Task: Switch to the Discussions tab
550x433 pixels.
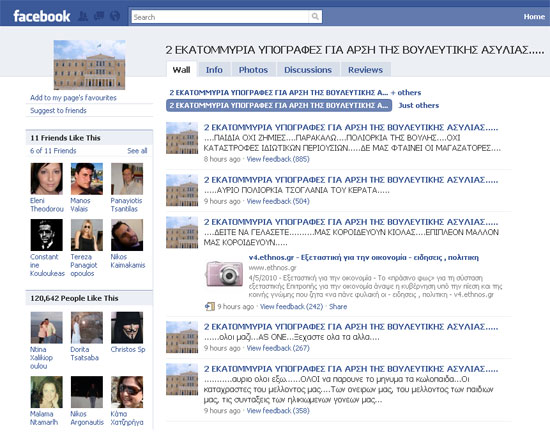Action: coord(308,70)
